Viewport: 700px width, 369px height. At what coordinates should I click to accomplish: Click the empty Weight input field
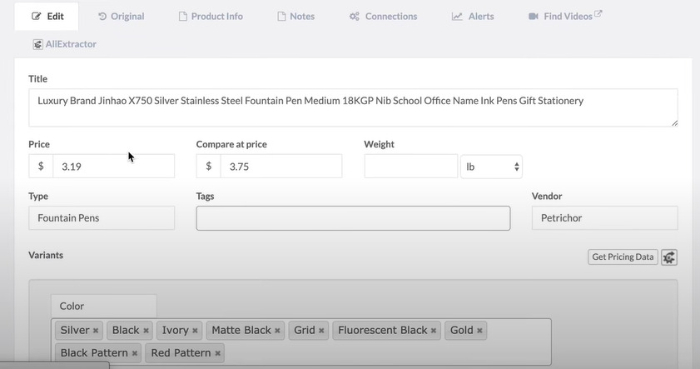pos(411,166)
